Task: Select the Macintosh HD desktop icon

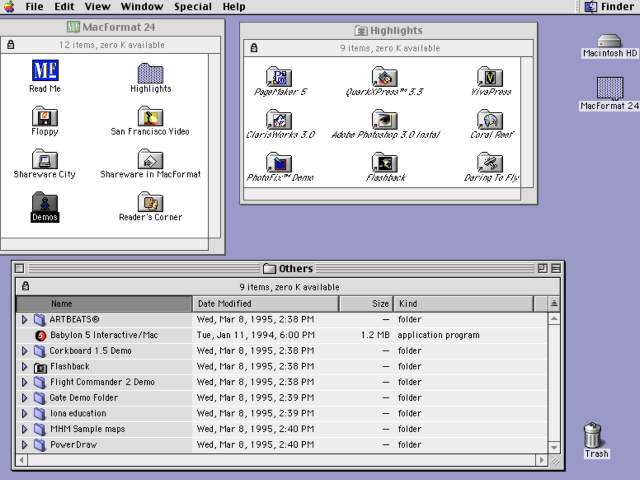Action: tap(609, 41)
